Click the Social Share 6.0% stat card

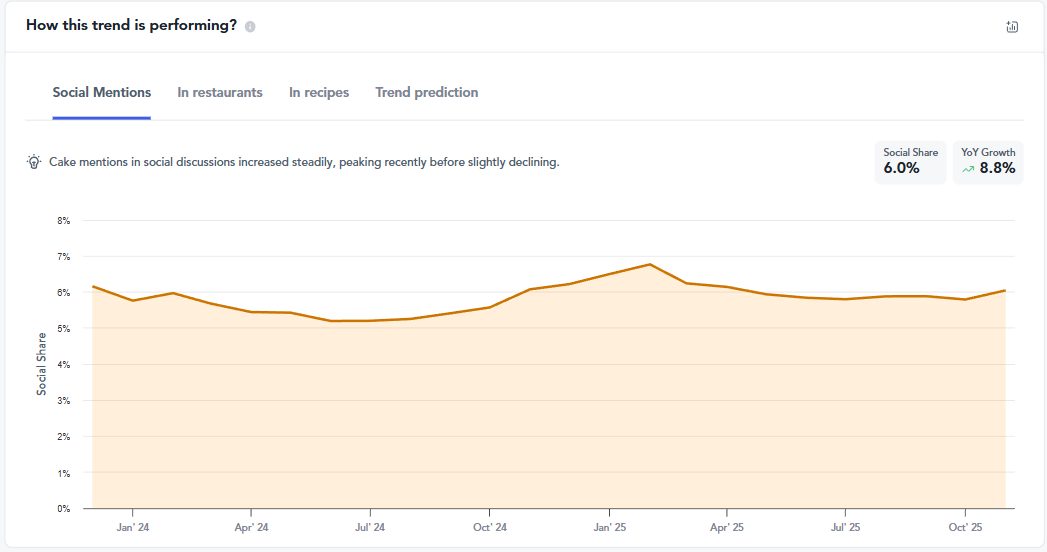(x=910, y=162)
